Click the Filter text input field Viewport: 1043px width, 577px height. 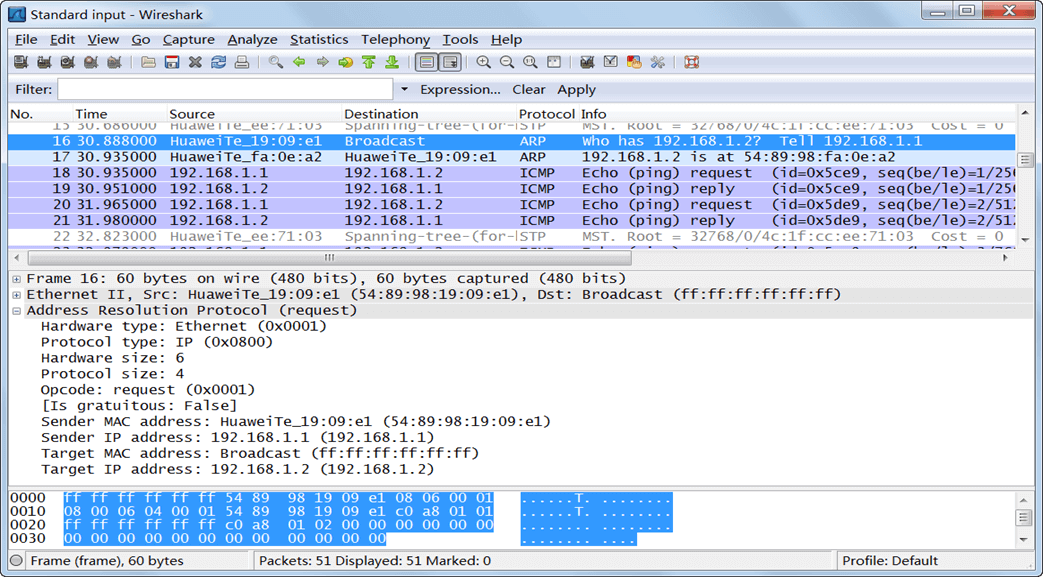pos(225,89)
